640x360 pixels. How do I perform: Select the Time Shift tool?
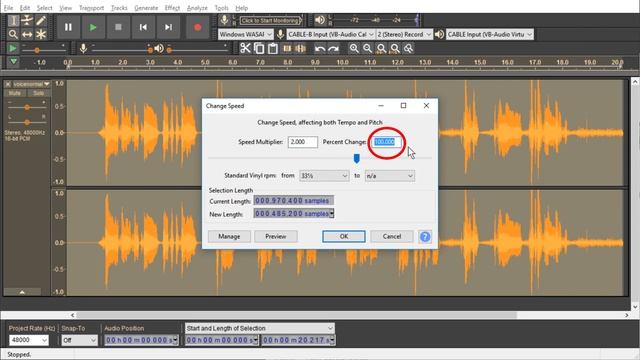coord(27,34)
